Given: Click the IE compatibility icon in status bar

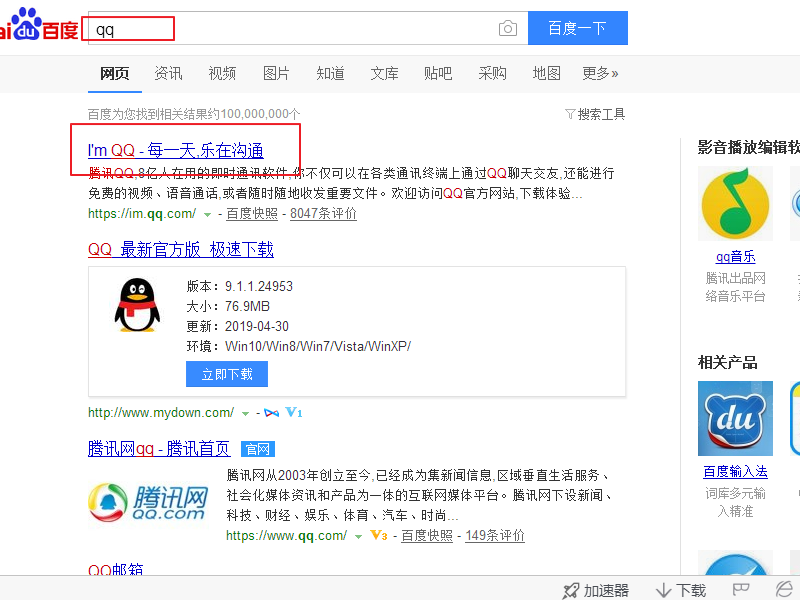Looking at the screenshot, I should pos(783,589).
